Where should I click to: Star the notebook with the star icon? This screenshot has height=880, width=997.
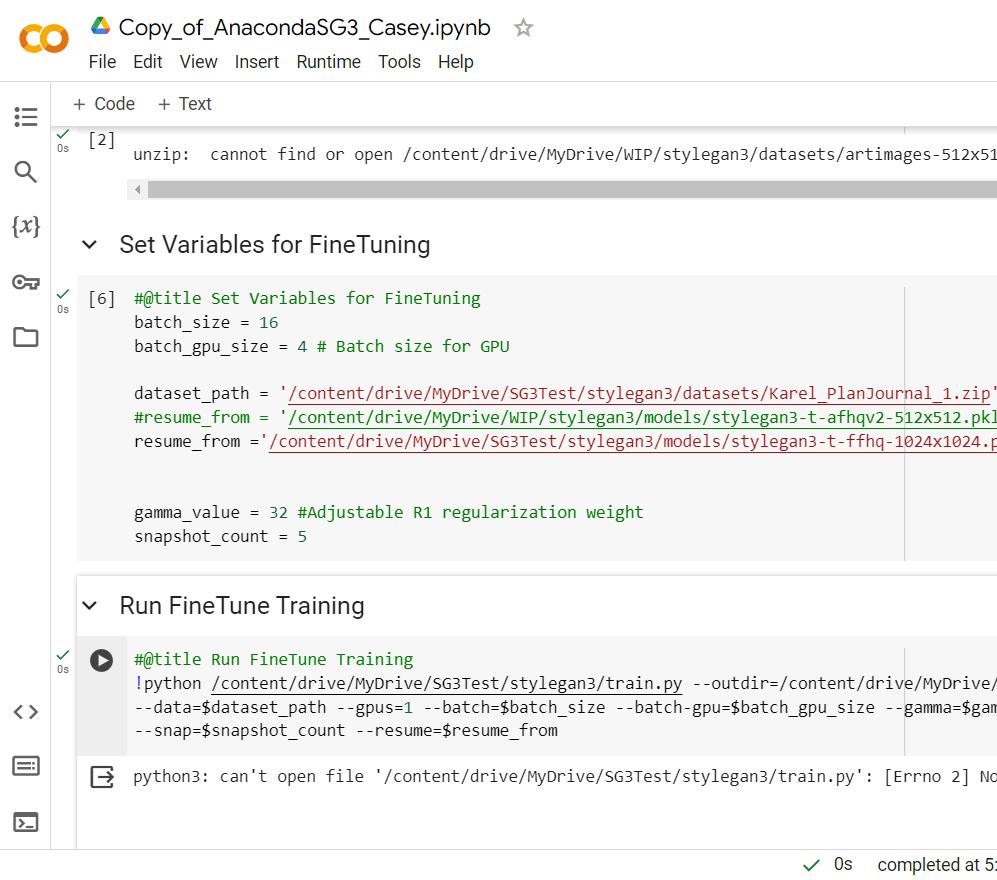tap(523, 28)
